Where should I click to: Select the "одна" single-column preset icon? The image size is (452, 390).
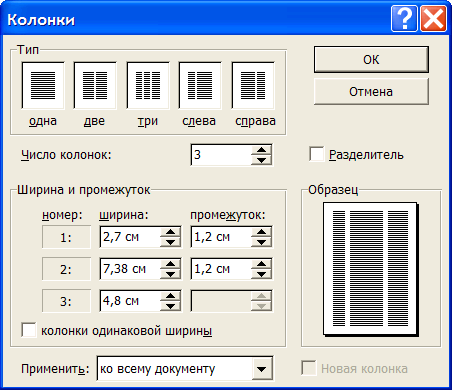point(43,85)
